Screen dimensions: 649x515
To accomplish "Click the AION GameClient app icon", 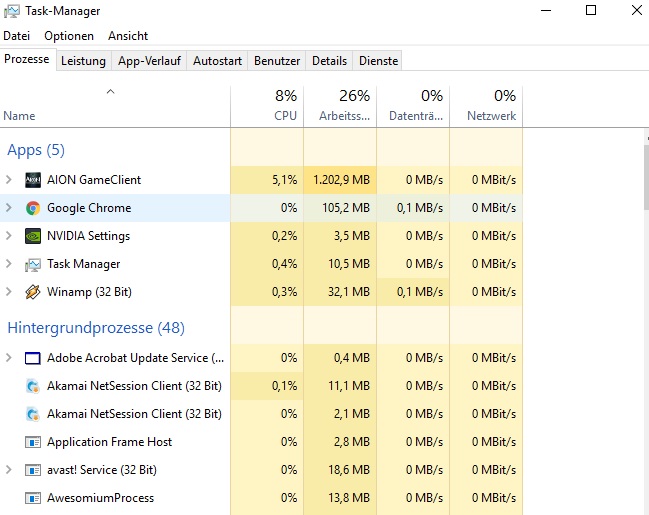I will tap(33, 180).
